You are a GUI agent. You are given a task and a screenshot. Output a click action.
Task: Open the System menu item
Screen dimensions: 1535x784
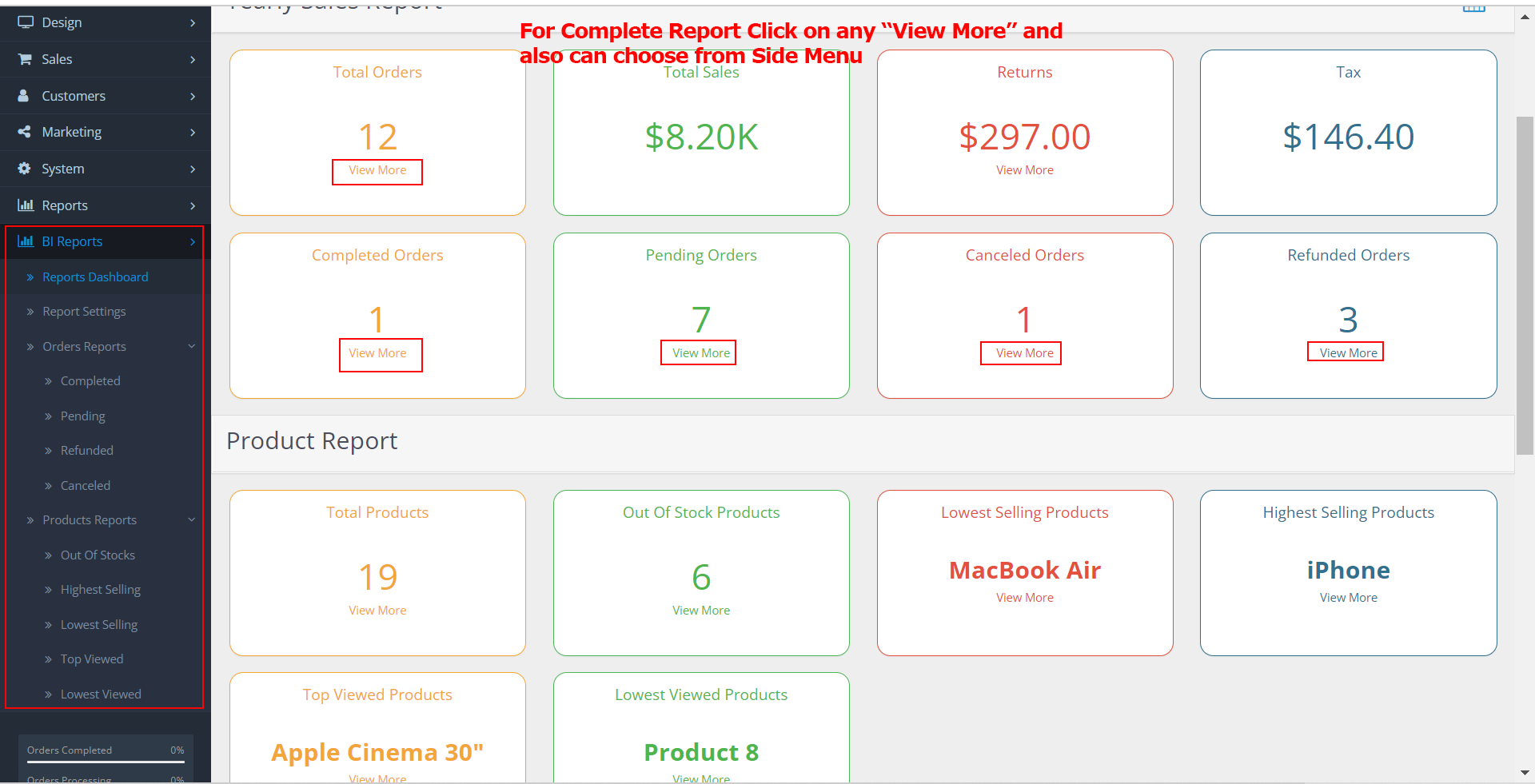pyautogui.click(x=106, y=169)
